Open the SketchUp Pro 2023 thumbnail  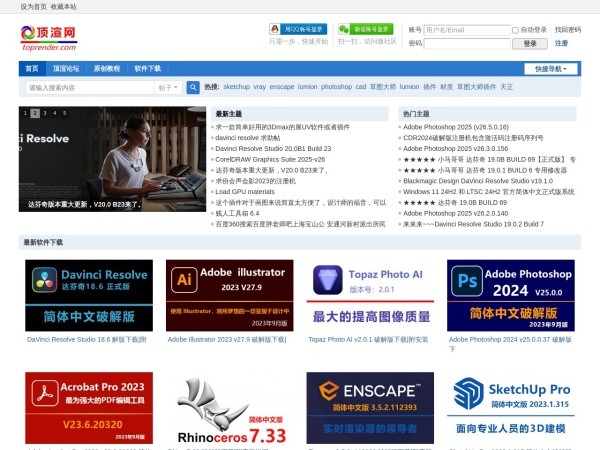(x=511, y=410)
